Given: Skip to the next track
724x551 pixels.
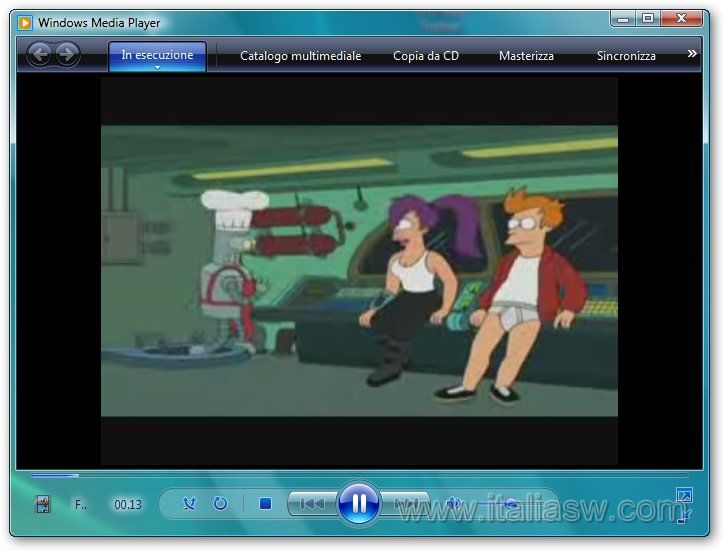Looking at the screenshot, I should tap(405, 503).
